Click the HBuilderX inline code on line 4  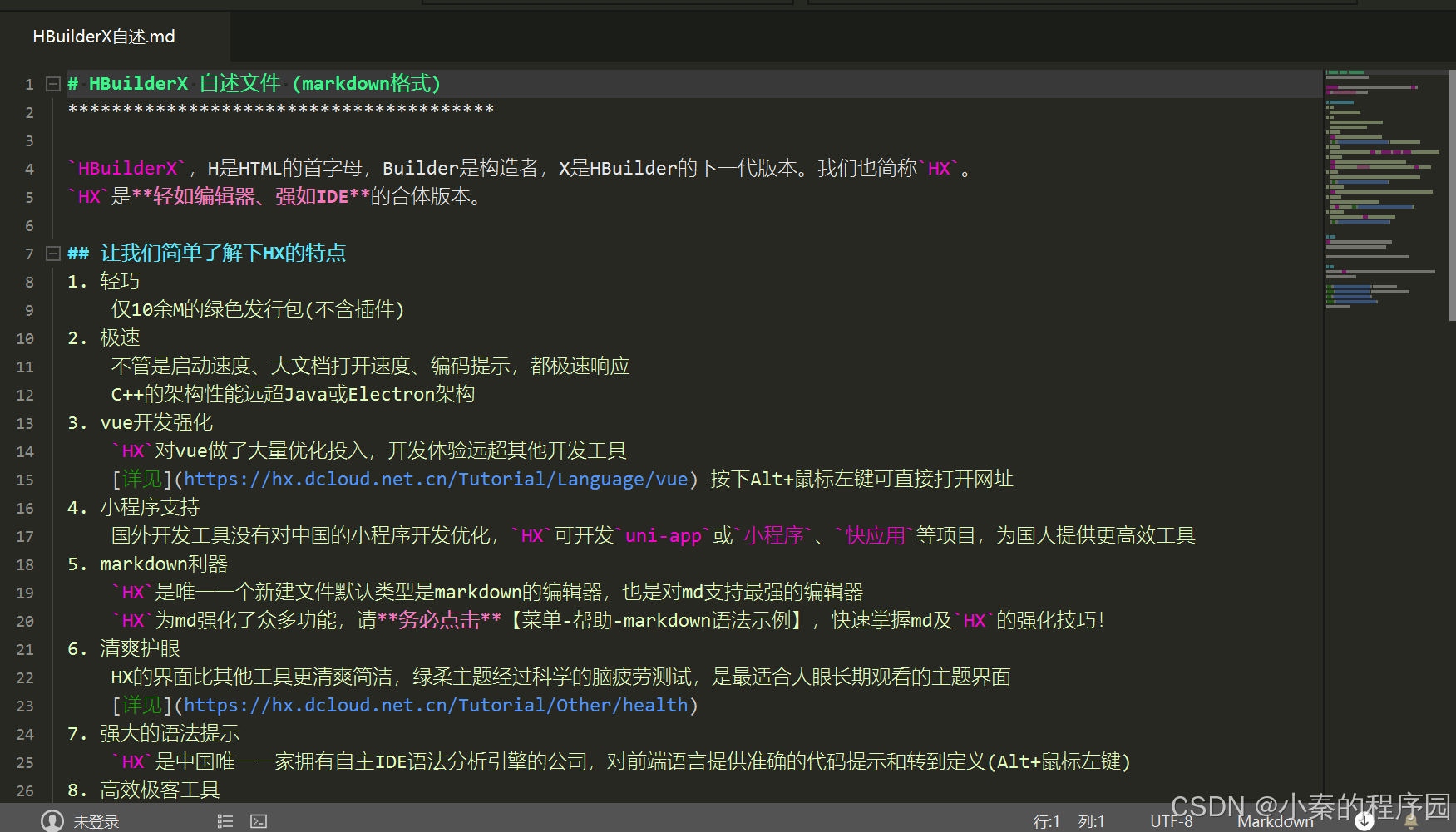[128, 169]
